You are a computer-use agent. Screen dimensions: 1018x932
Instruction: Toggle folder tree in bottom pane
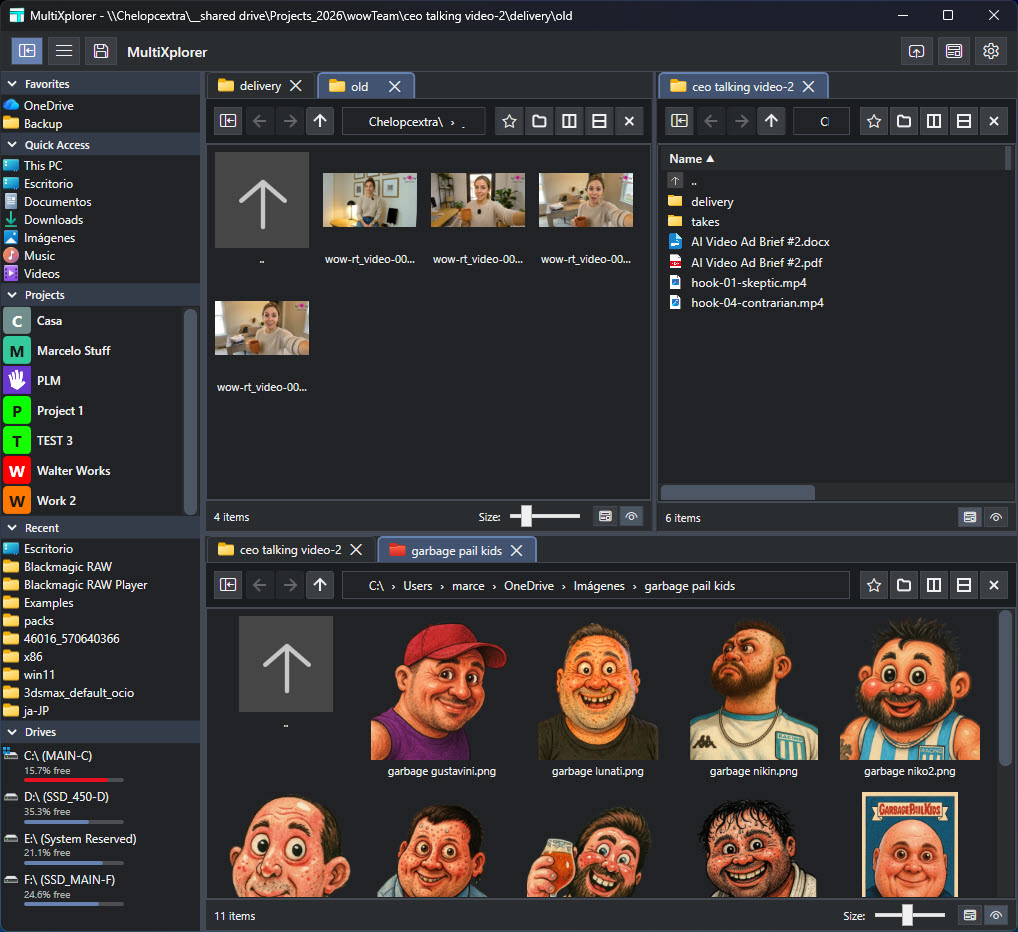point(228,585)
